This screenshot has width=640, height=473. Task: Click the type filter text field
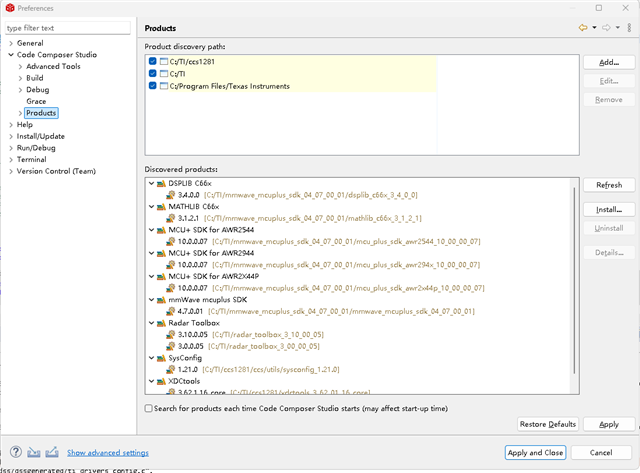tap(68, 28)
